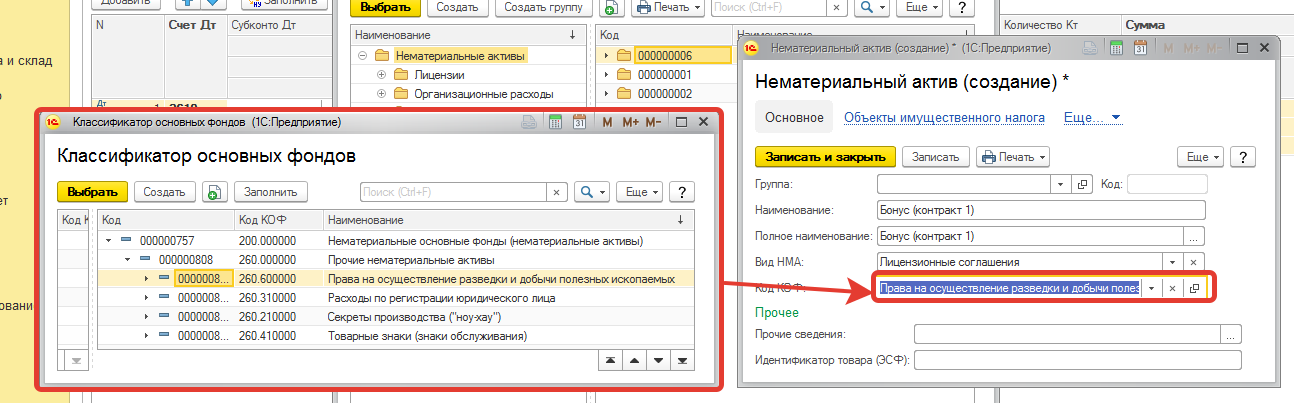Image resolution: width=1294 pixels, height=403 pixels.
Task: Collapse the 000000808 tree row
Action: [127, 260]
